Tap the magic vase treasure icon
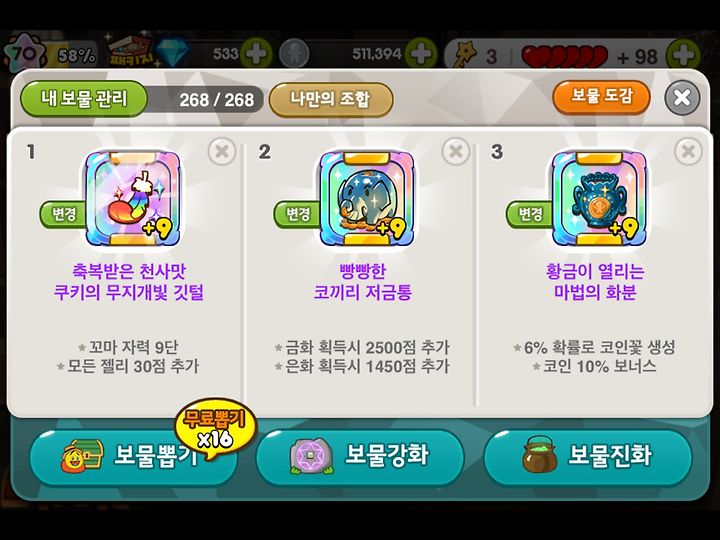This screenshot has height=540, width=720. coord(599,198)
